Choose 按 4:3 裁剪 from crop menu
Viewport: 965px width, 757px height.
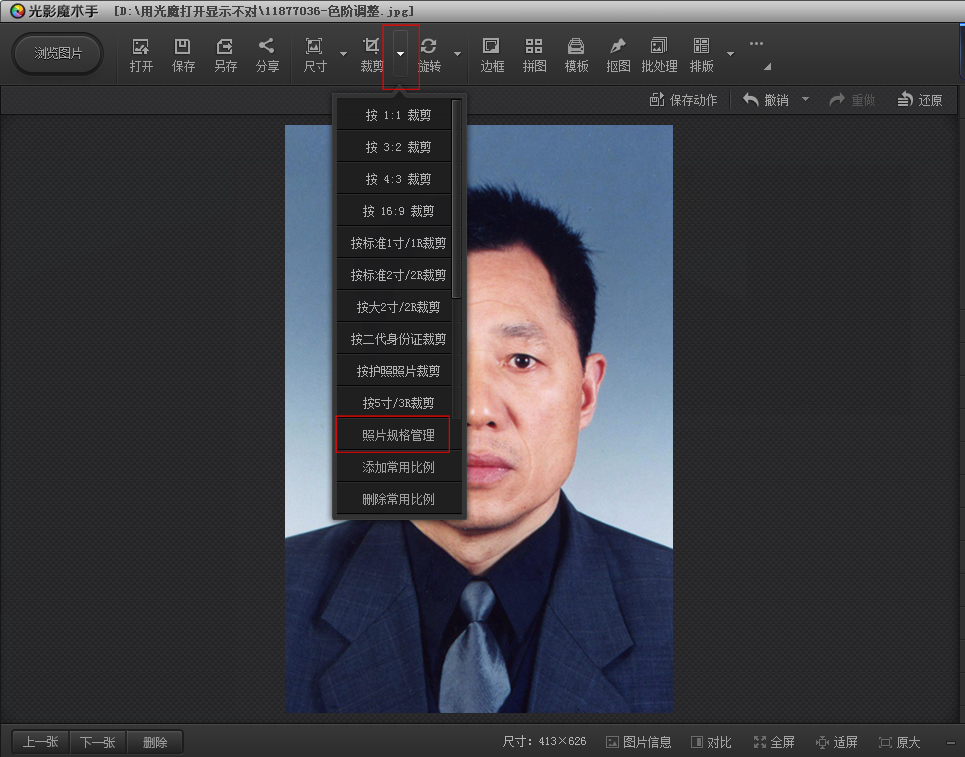click(394, 179)
